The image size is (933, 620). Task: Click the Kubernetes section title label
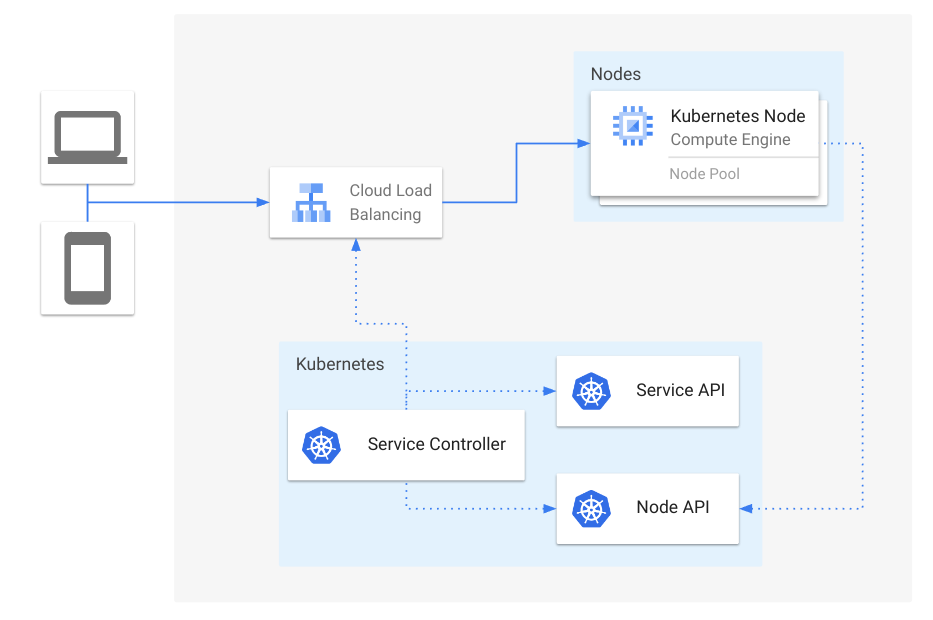click(339, 364)
